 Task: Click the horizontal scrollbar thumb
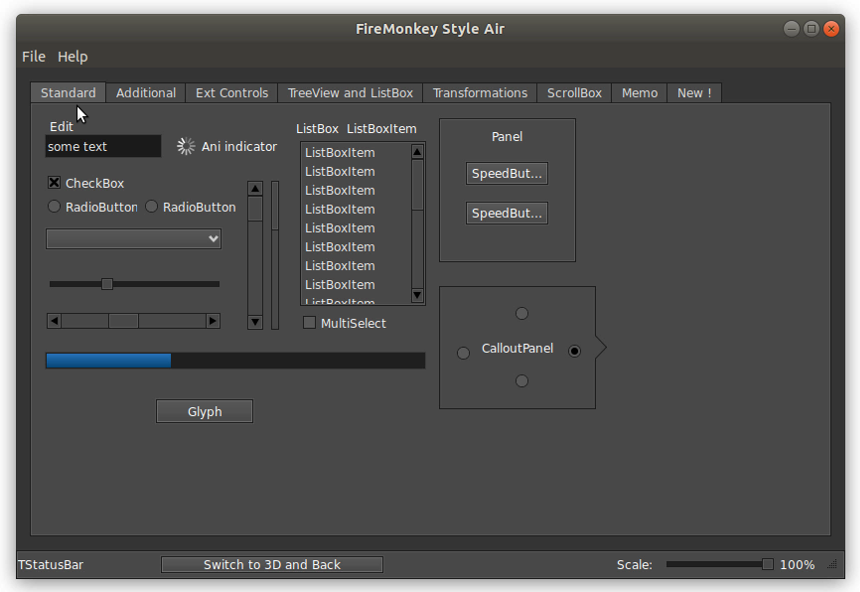pyautogui.click(x=123, y=321)
